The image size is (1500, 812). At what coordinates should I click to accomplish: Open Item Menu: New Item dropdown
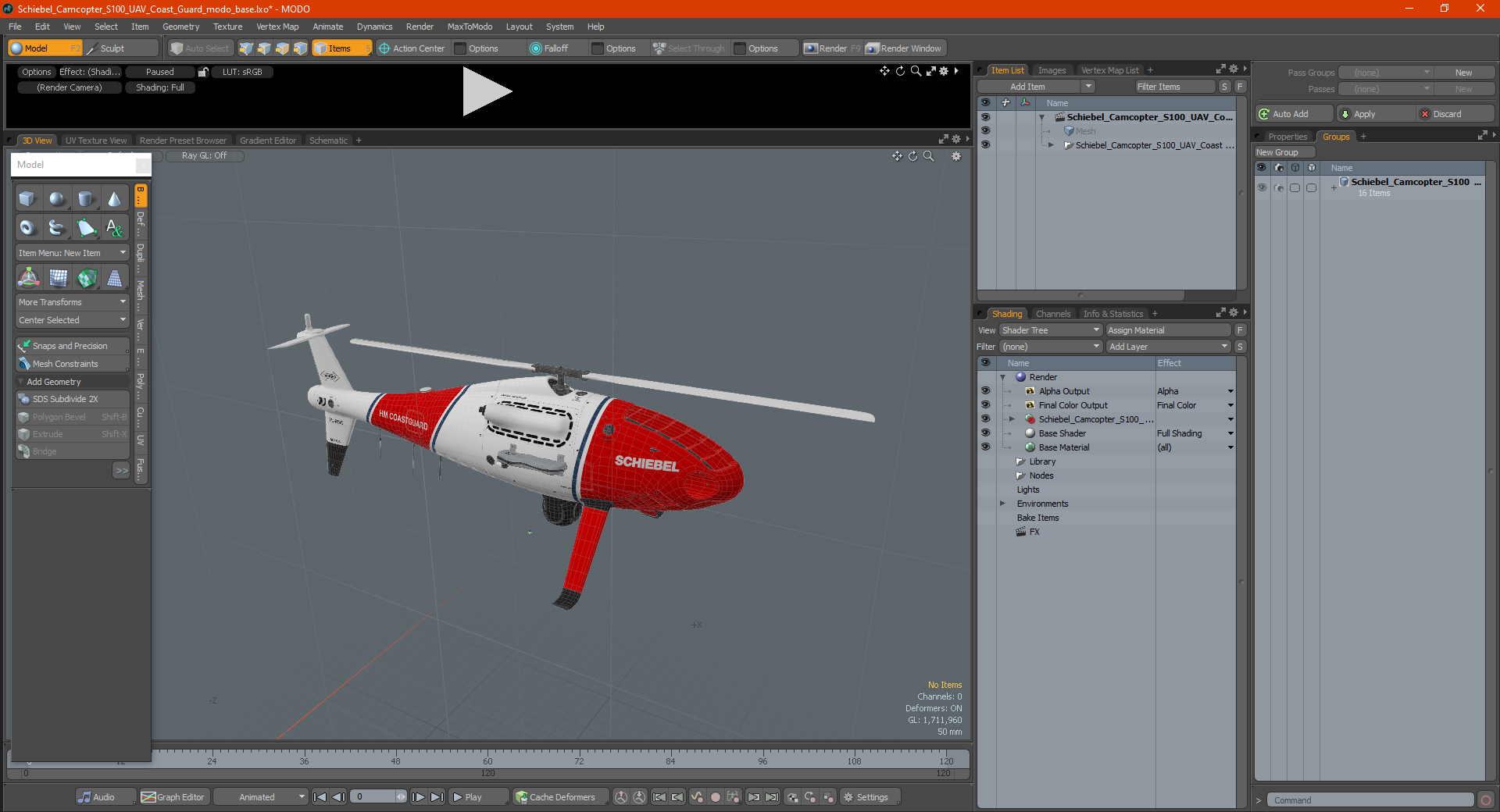click(73, 253)
